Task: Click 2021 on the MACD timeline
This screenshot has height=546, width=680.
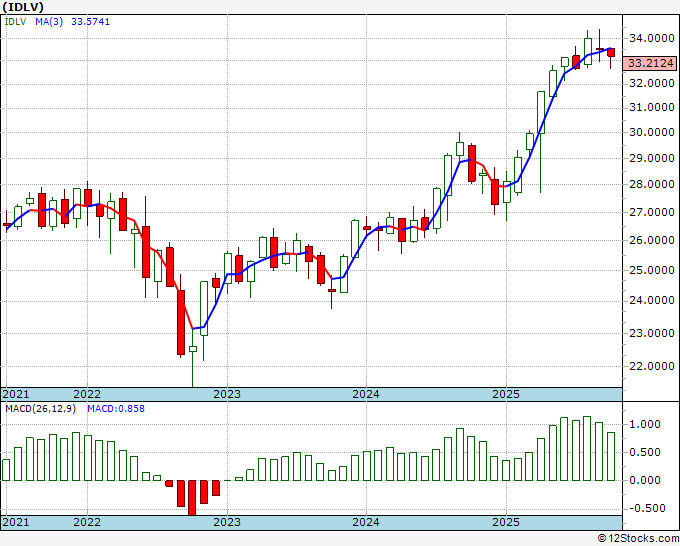Action: click(16, 522)
